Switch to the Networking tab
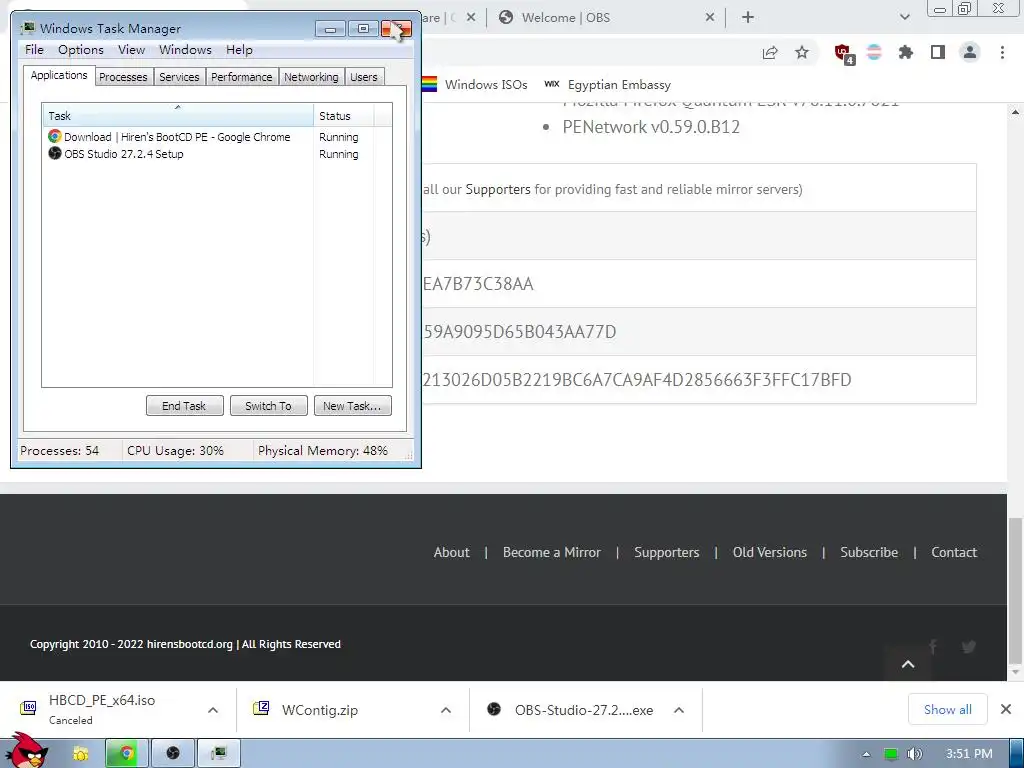This screenshot has width=1024, height=768. pyautogui.click(x=312, y=77)
